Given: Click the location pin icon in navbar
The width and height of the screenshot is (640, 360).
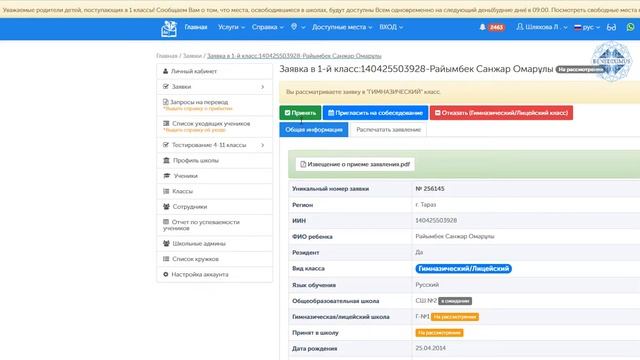Looking at the screenshot, I should [x=294, y=27].
